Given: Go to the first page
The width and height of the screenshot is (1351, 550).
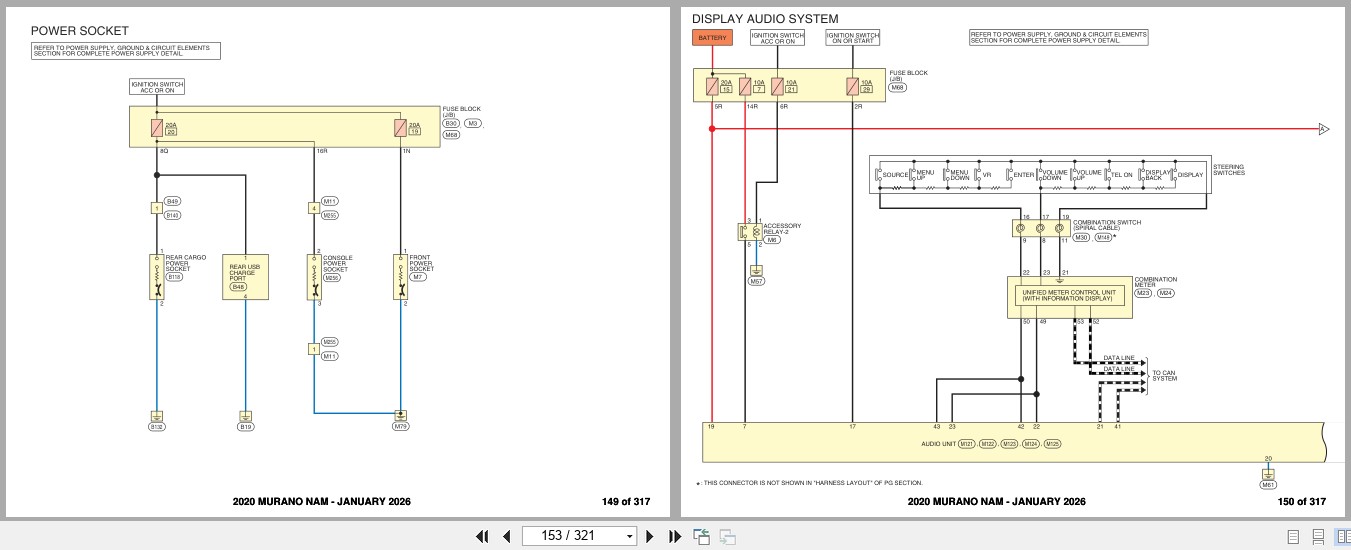Looking at the screenshot, I should tap(482, 536).
